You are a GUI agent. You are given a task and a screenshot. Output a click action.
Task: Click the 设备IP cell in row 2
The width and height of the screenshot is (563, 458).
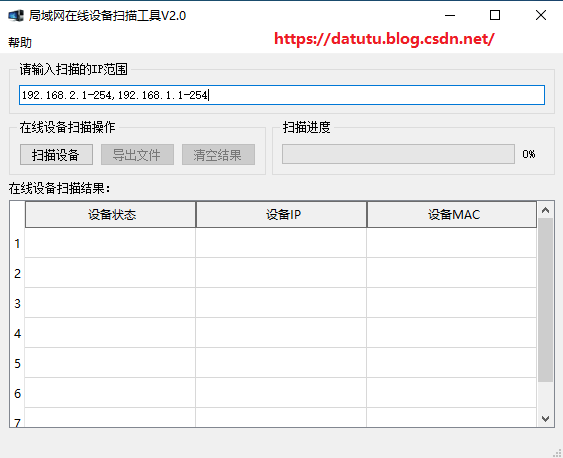tap(281, 273)
